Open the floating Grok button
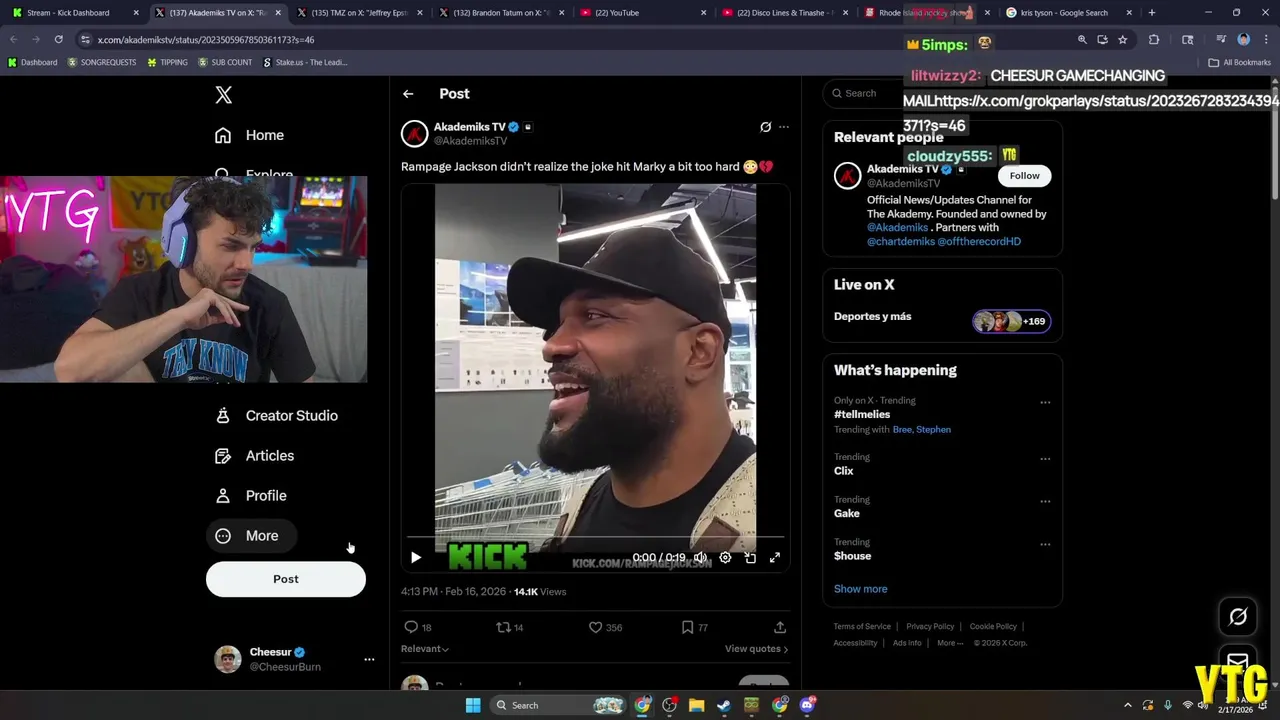The width and height of the screenshot is (1280, 720). [1238, 617]
